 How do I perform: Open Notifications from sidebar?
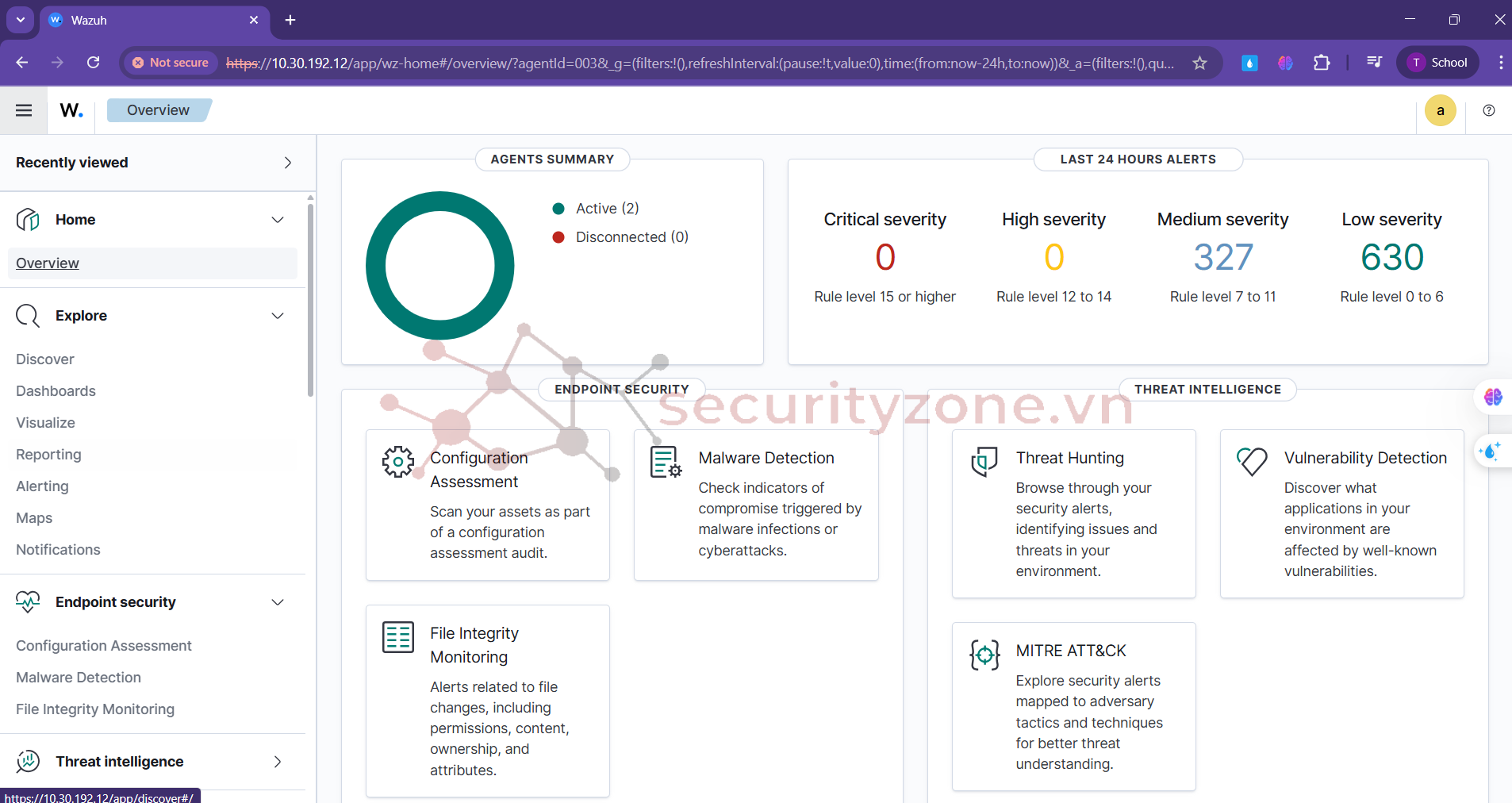(58, 550)
